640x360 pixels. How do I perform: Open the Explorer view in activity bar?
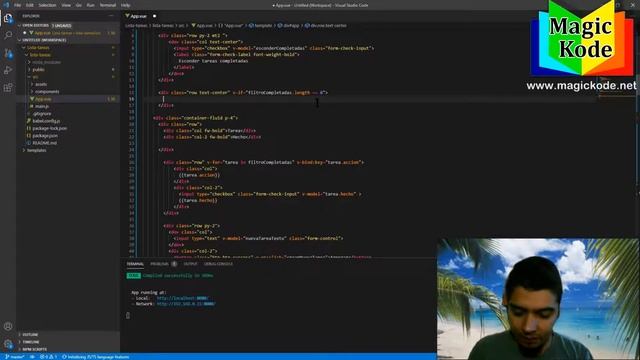[x=8, y=18]
